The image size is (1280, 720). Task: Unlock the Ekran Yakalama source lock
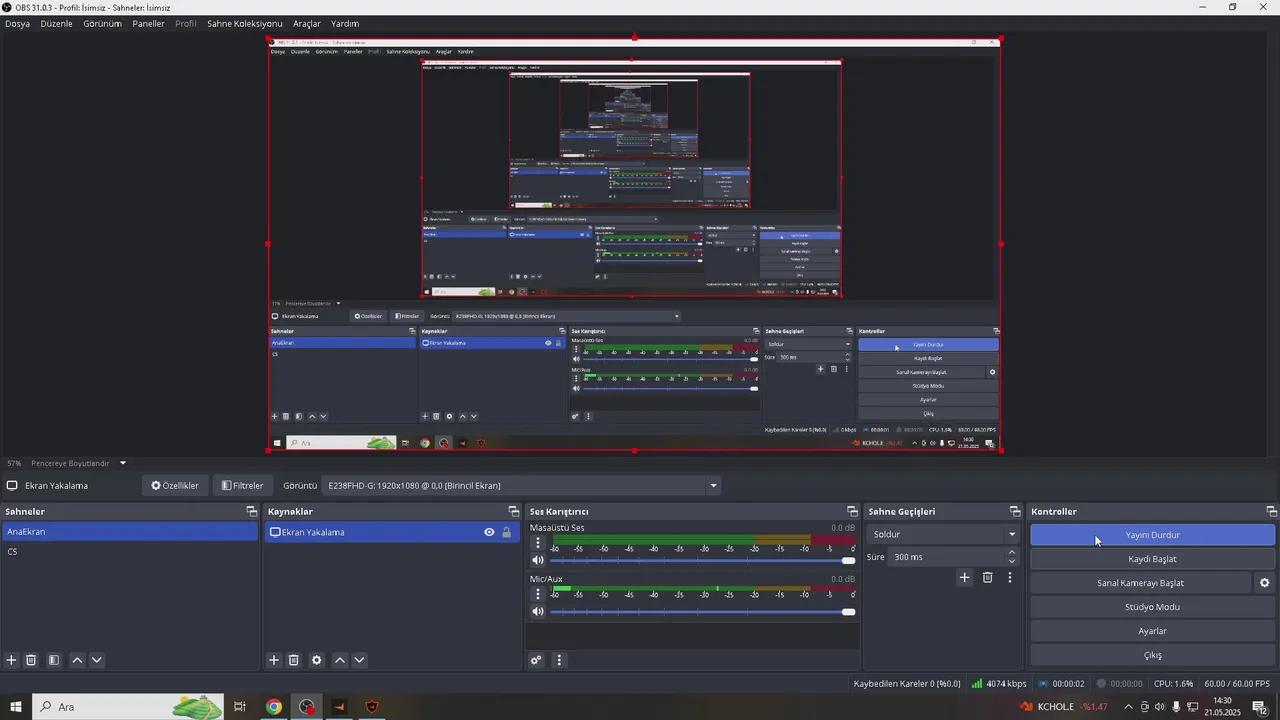(x=507, y=532)
